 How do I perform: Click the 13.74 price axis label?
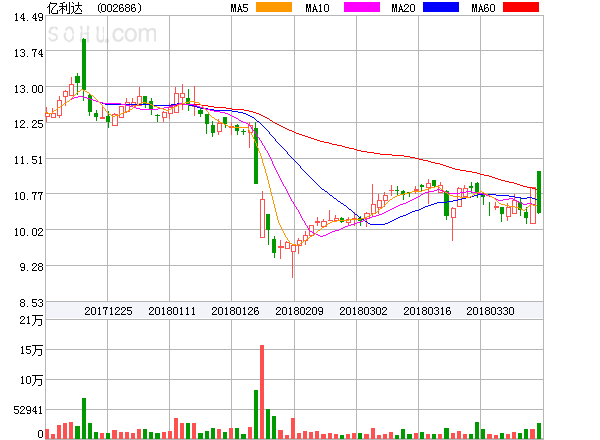[x=29, y=53]
